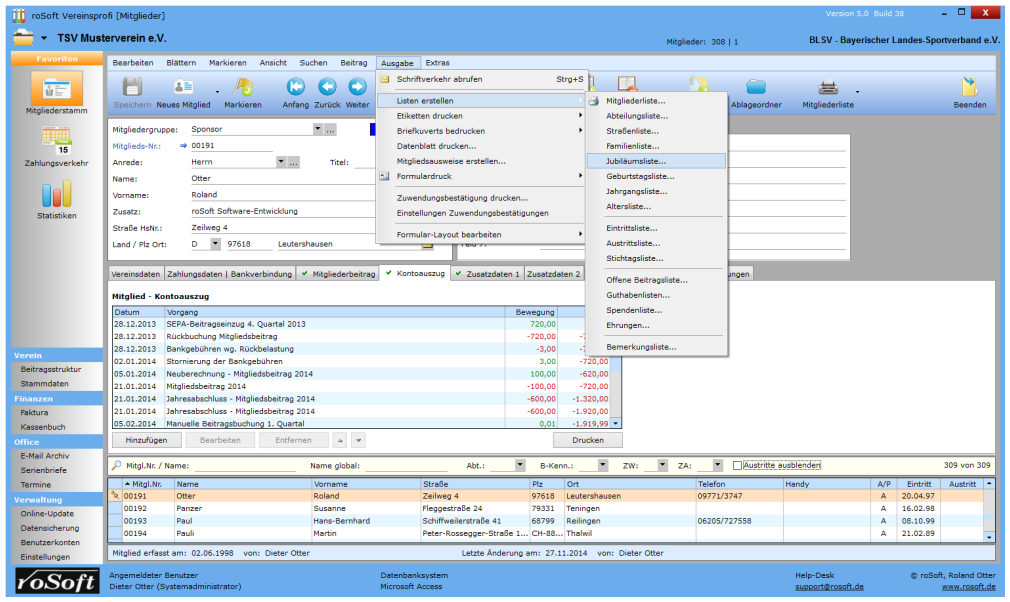This screenshot has height=602, width=1010.
Task: Choose Etiketten drucken in Ausgabe menu
Action: pyautogui.click(x=428, y=116)
